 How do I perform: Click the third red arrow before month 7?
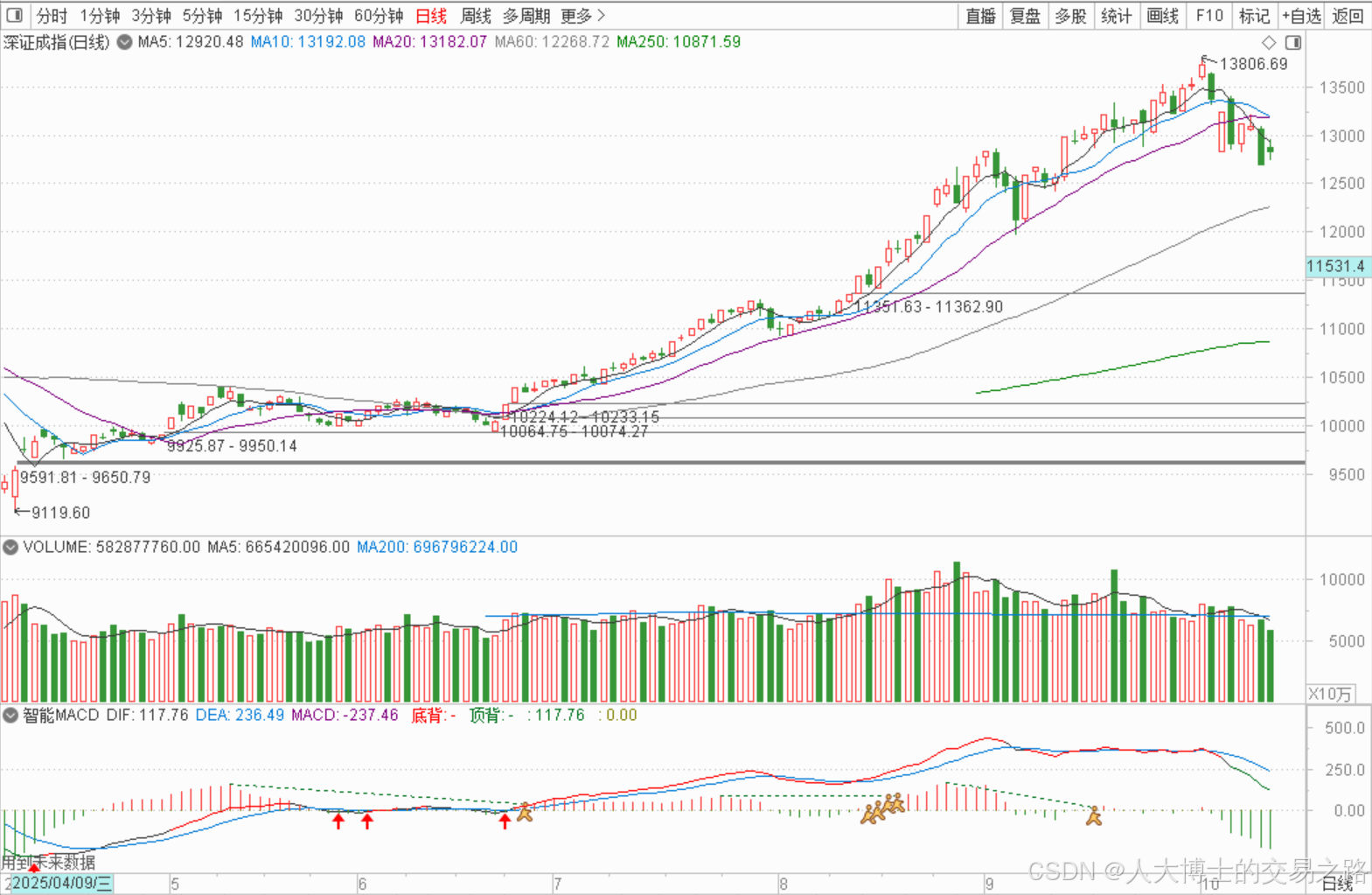click(505, 821)
